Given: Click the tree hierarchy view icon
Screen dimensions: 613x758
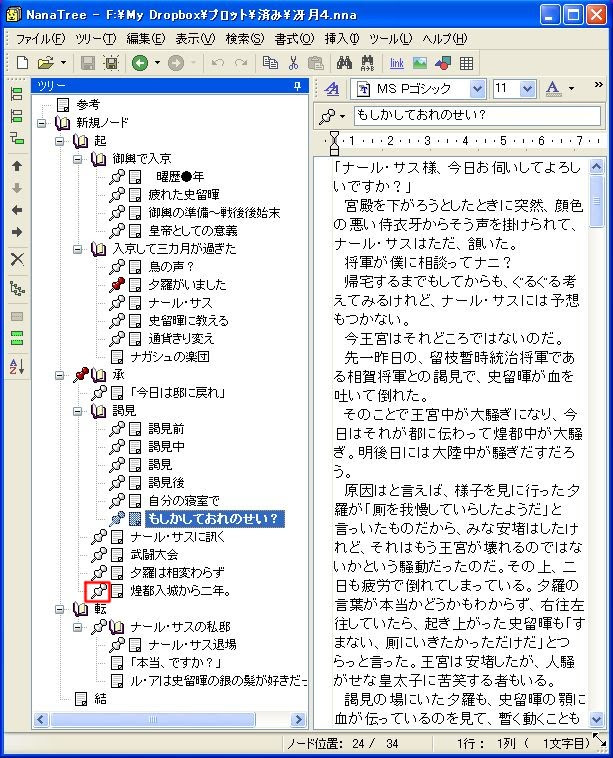Looking at the screenshot, I should pos(17,289).
